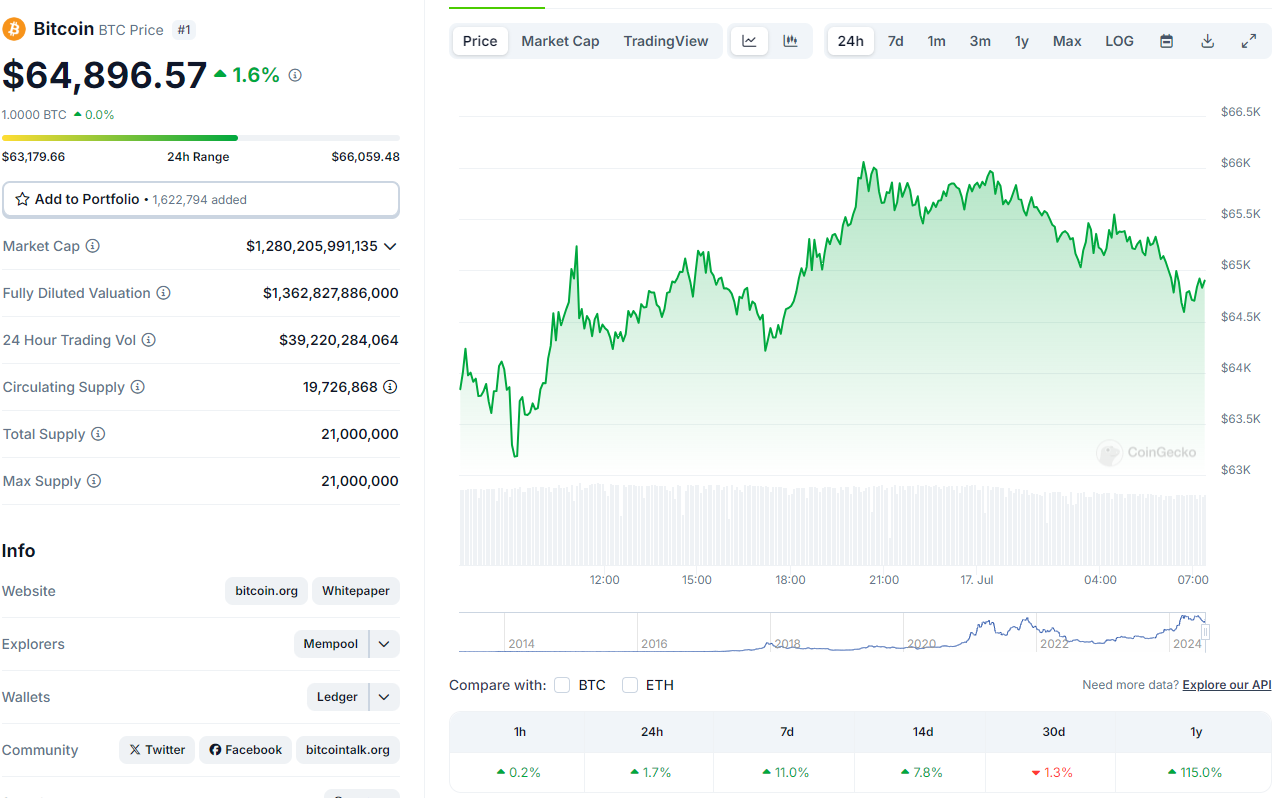The height and width of the screenshot is (798, 1280).
Task: Switch to candlestick chart icon
Action: [790, 41]
